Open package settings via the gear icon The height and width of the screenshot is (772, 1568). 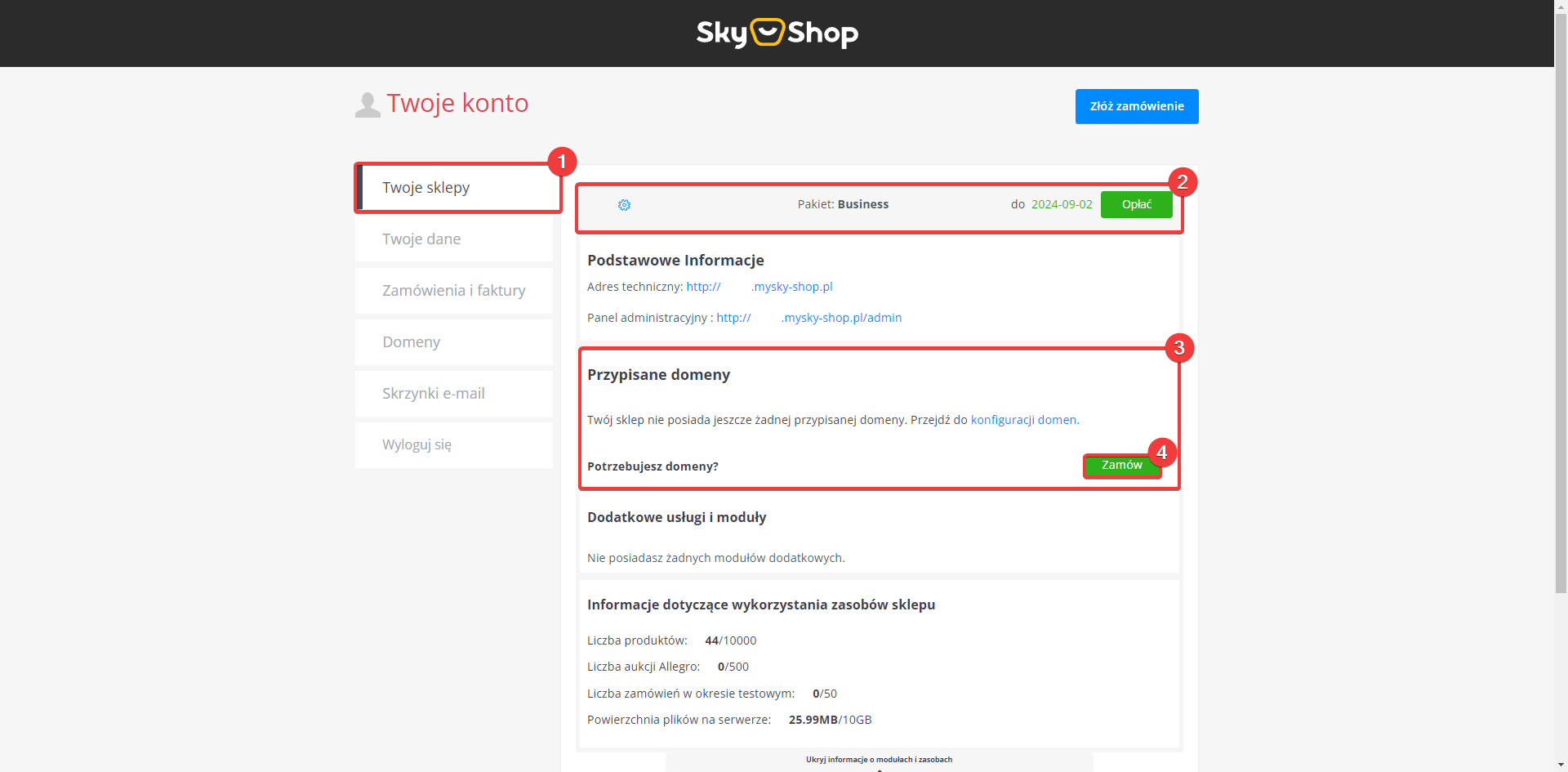[624, 205]
